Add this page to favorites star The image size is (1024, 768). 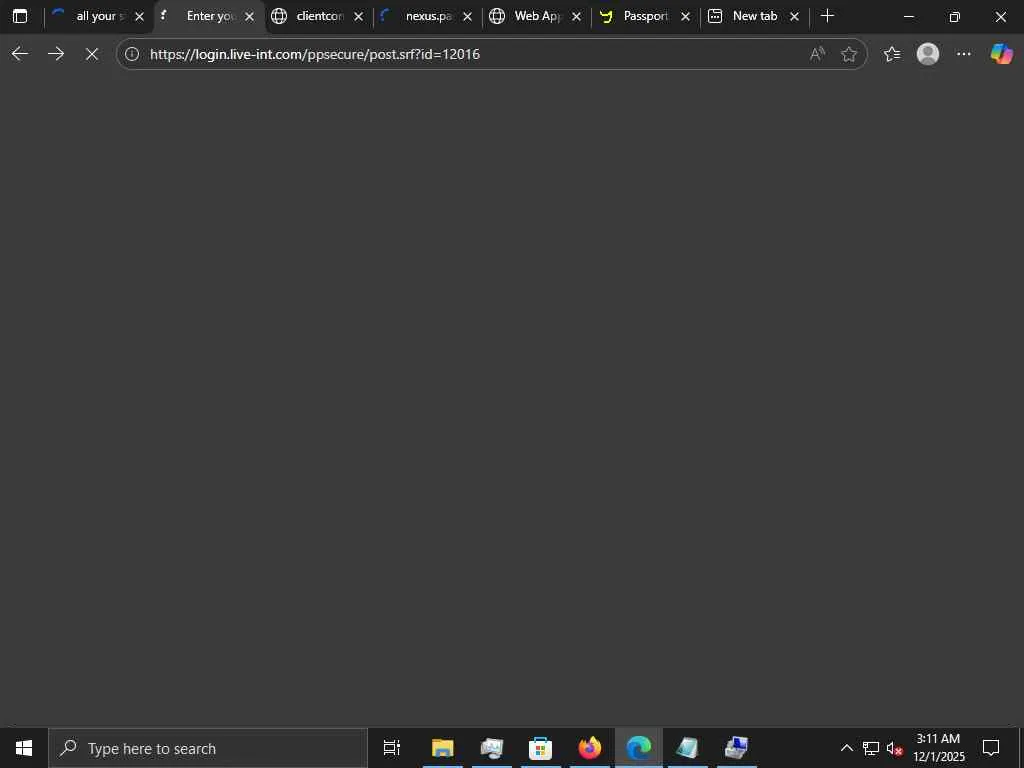point(848,54)
